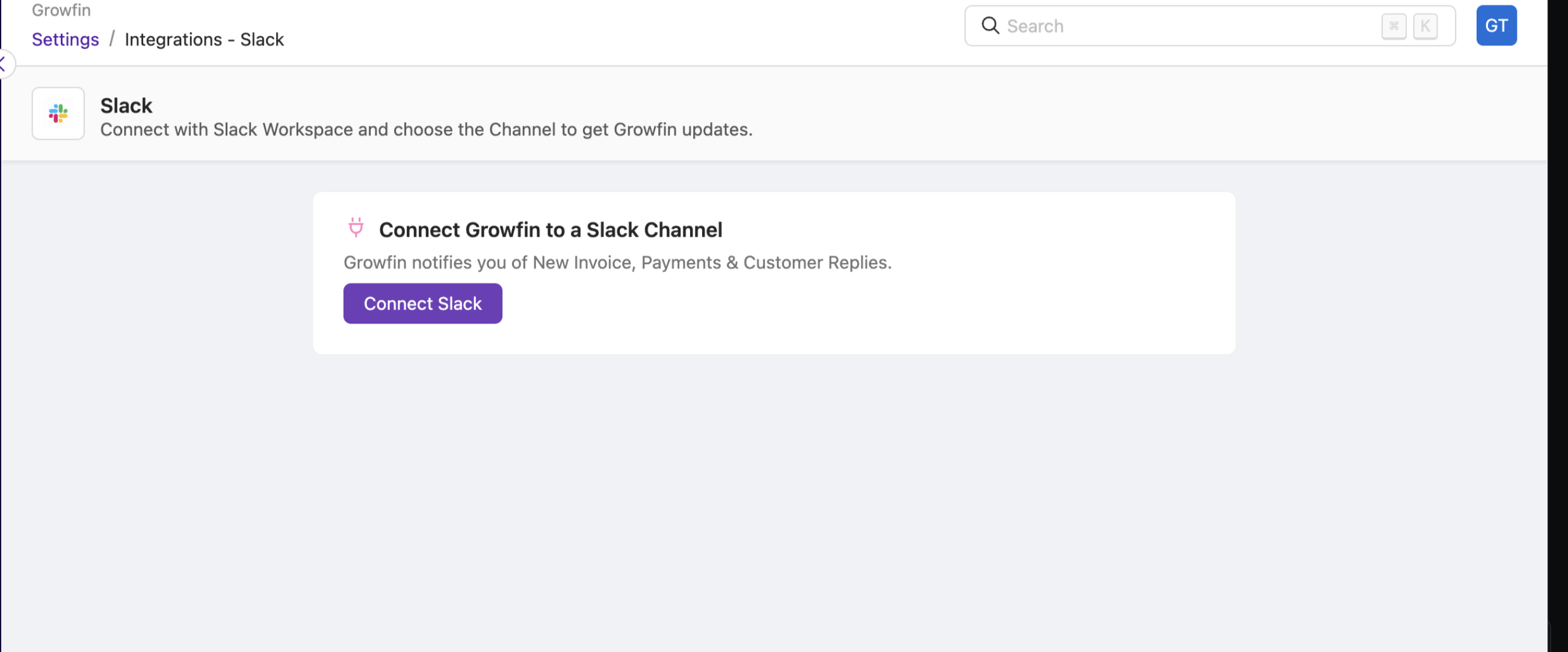Viewport: 1568px width, 652px height.
Task: Click the Settings breadcrumb link
Action: click(x=65, y=40)
